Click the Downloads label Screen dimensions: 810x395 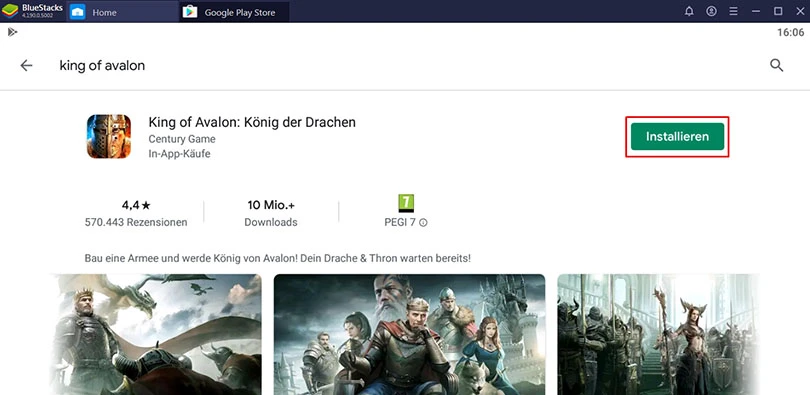(271, 223)
